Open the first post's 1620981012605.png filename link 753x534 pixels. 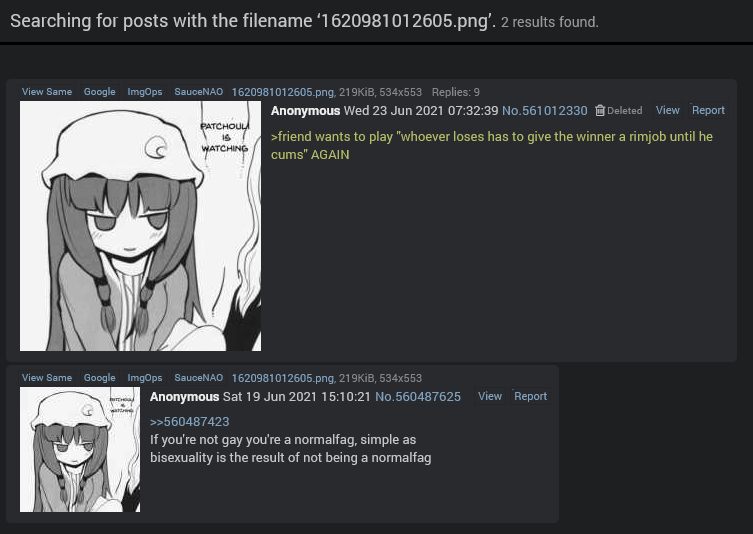point(282,92)
